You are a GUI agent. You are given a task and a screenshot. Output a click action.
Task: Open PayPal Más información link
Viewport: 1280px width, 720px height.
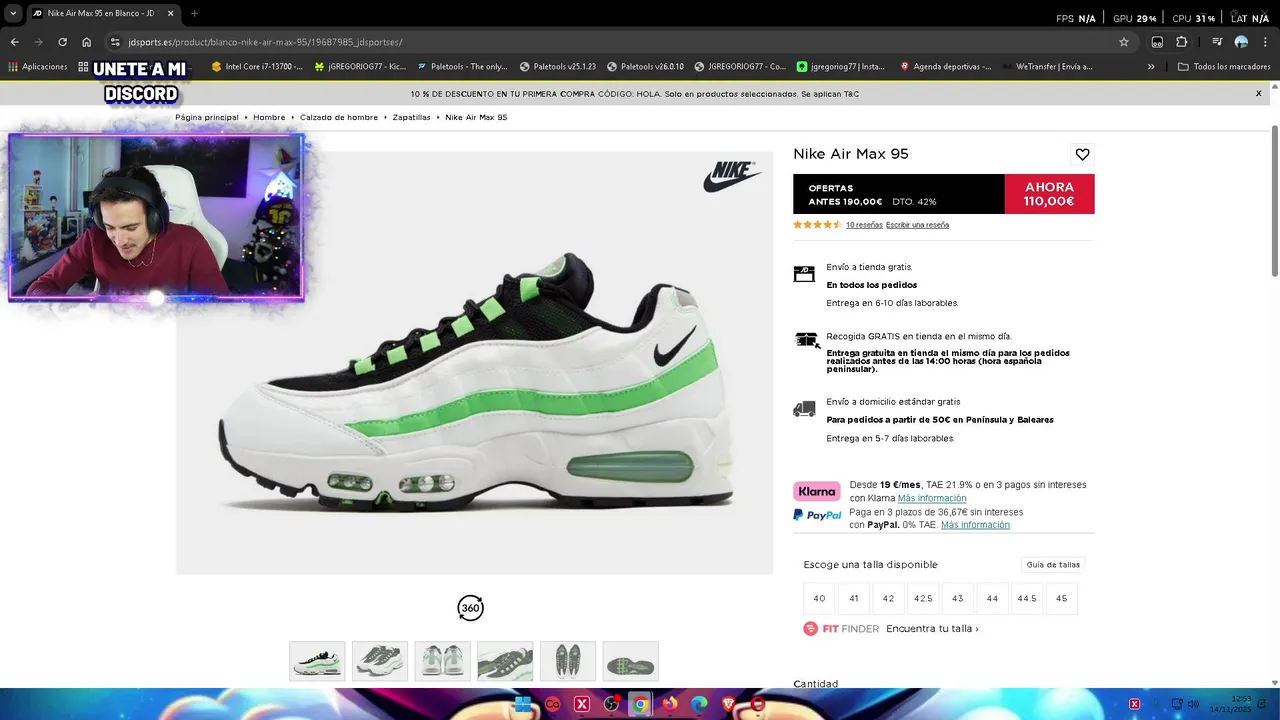click(975, 525)
